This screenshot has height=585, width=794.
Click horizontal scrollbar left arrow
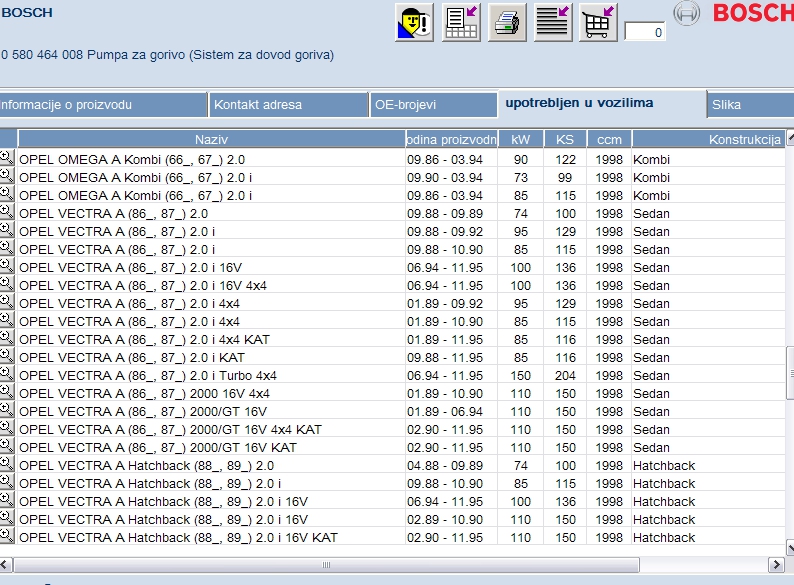(x=6, y=565)
